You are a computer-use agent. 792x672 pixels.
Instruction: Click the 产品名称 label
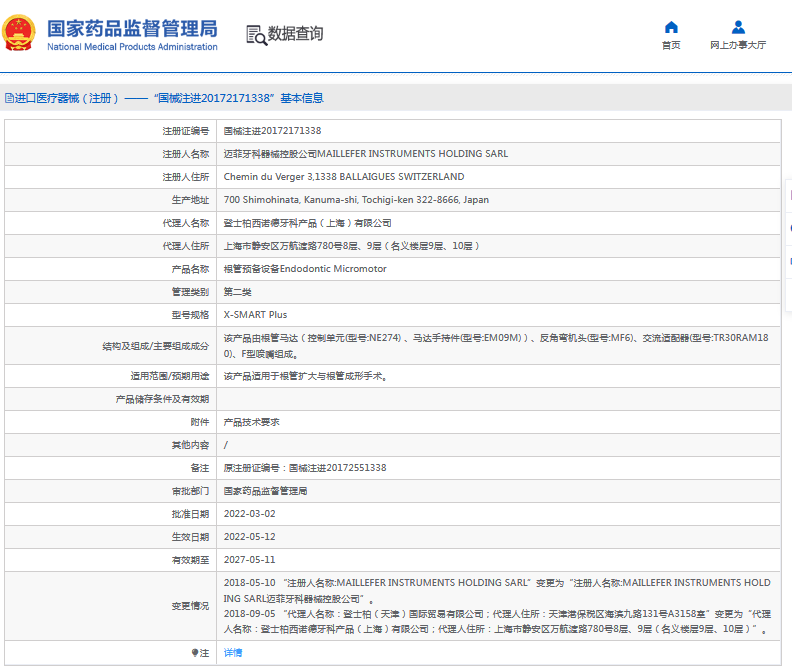[x=190, y=269]
